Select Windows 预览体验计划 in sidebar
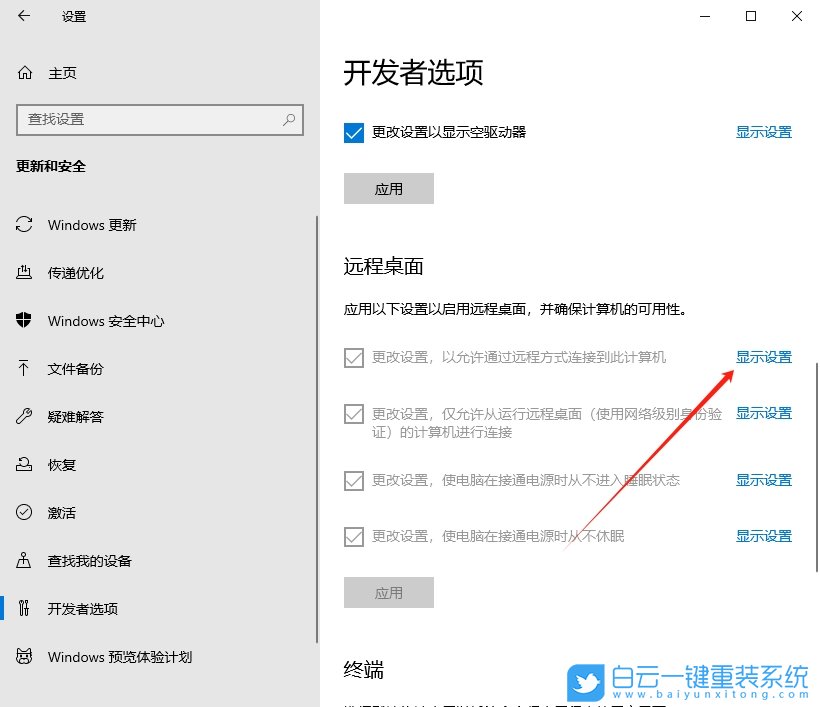This screenshot has width=820, height=707. [x=118, y=656]
